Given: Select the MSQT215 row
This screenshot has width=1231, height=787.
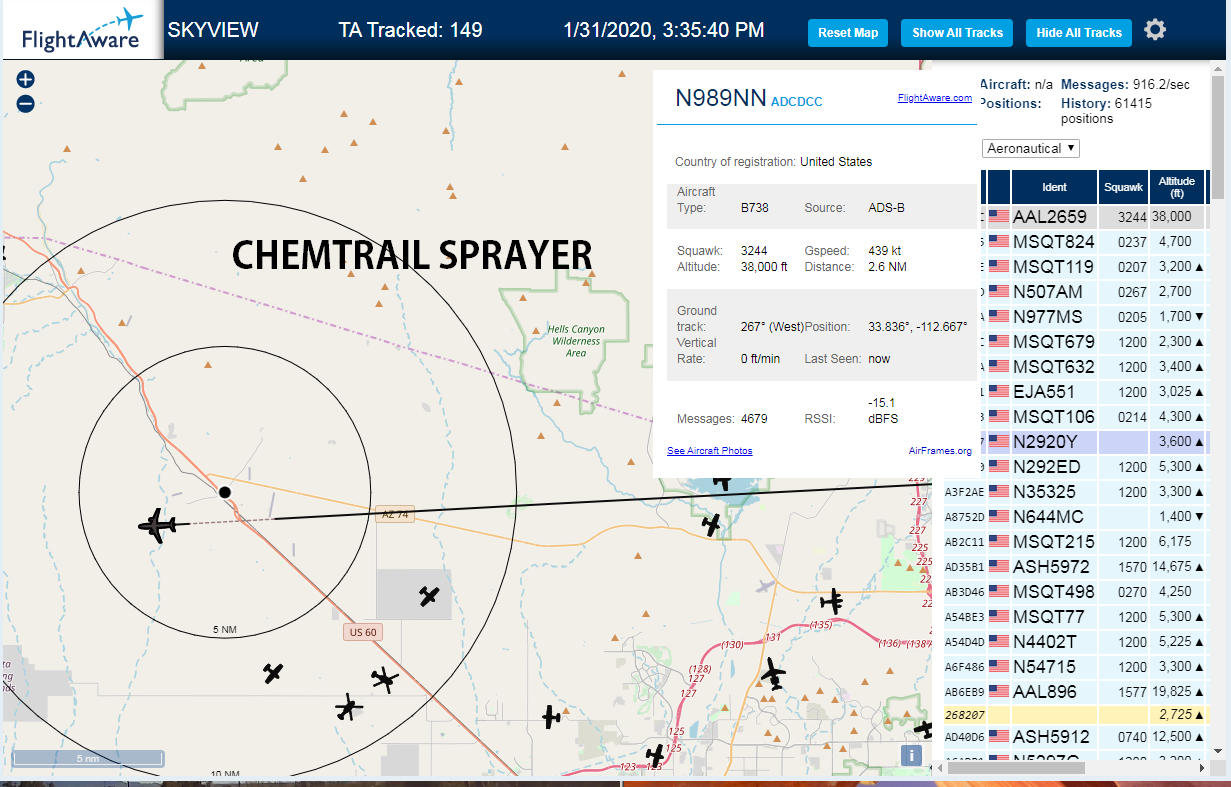Looking at the screenshot, I should [x=1075, y=541].
